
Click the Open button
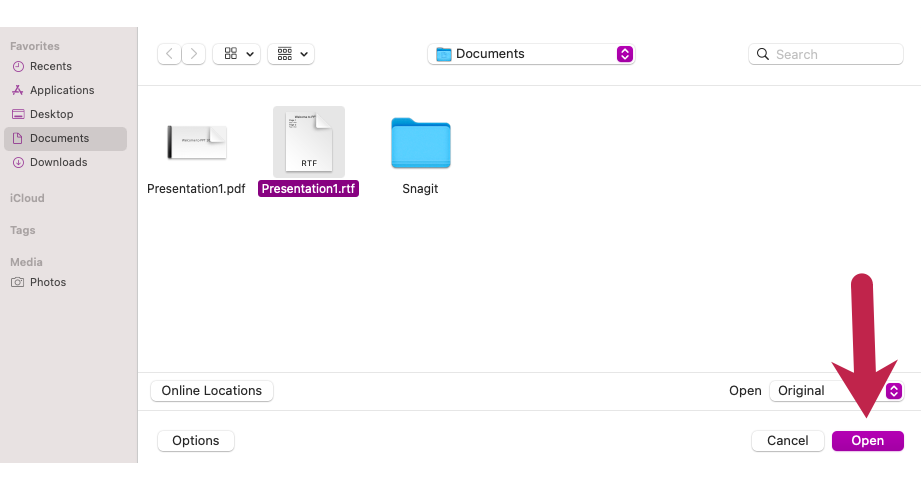click(x=867, y=441)
